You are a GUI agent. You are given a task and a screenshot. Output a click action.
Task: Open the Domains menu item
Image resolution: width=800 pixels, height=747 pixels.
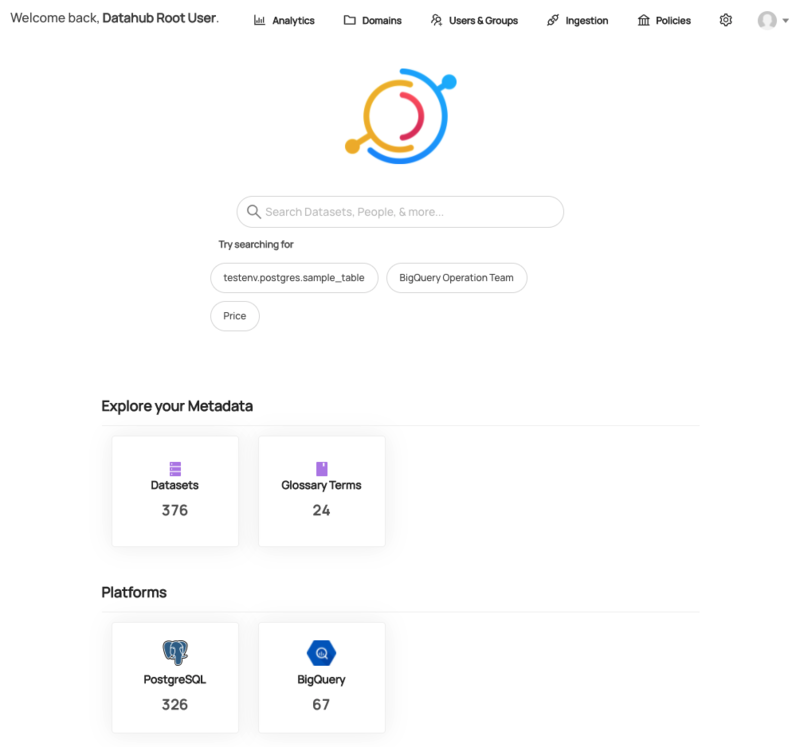[x=372, y=20]
